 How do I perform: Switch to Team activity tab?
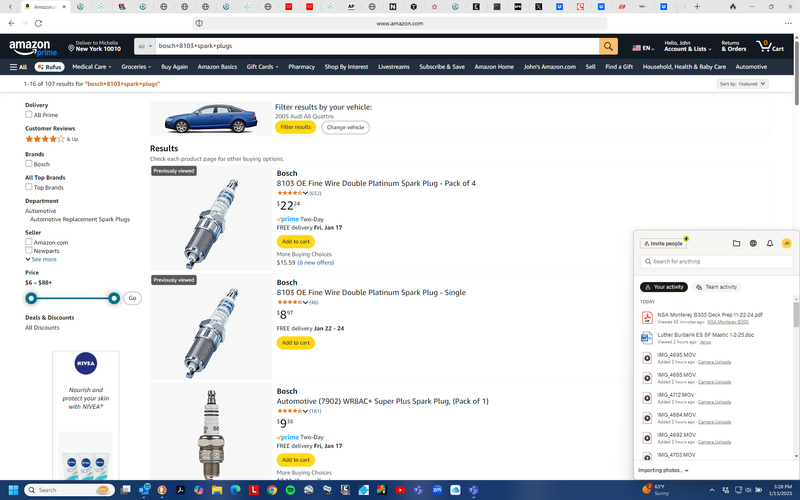tap(716, 287)
